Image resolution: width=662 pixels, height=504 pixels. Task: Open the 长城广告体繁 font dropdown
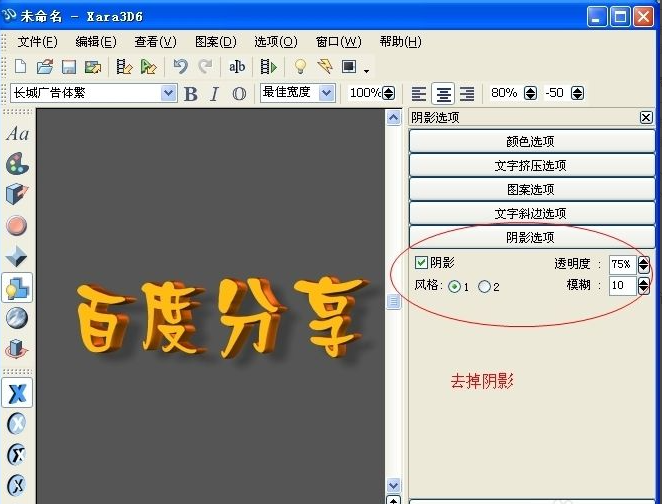(168, 93)
